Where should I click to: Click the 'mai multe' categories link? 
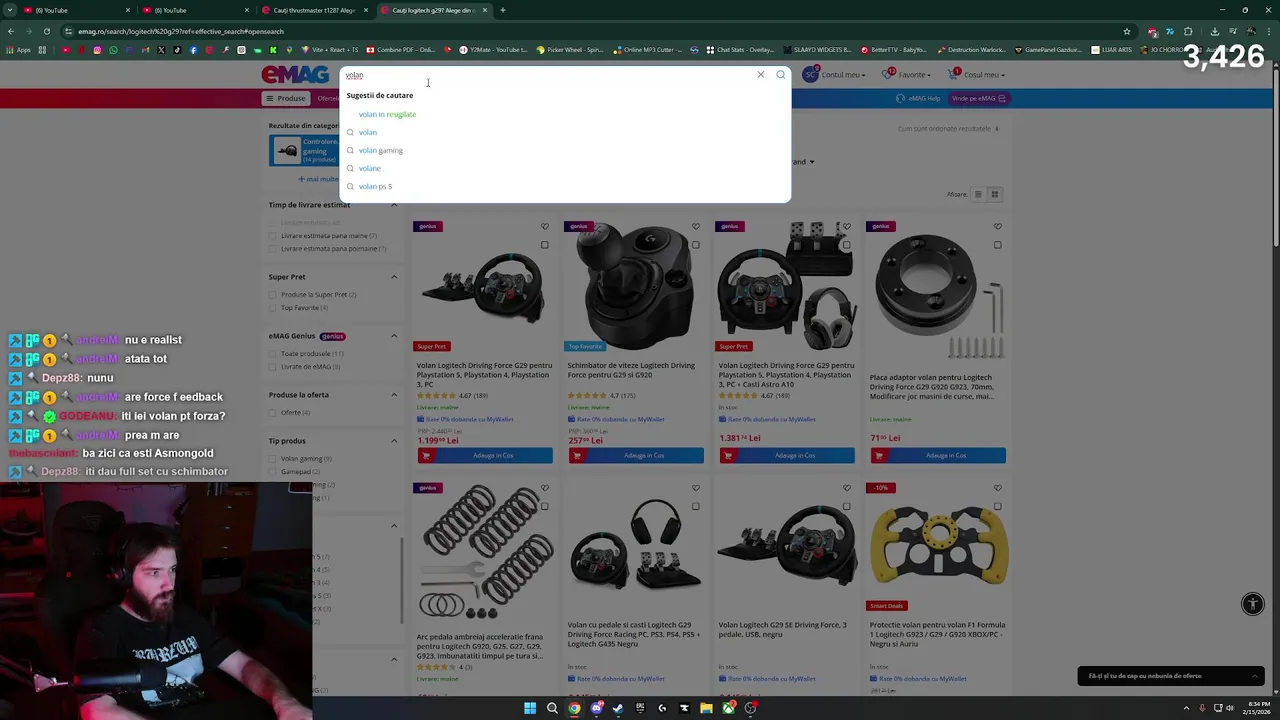pos(318,179)
